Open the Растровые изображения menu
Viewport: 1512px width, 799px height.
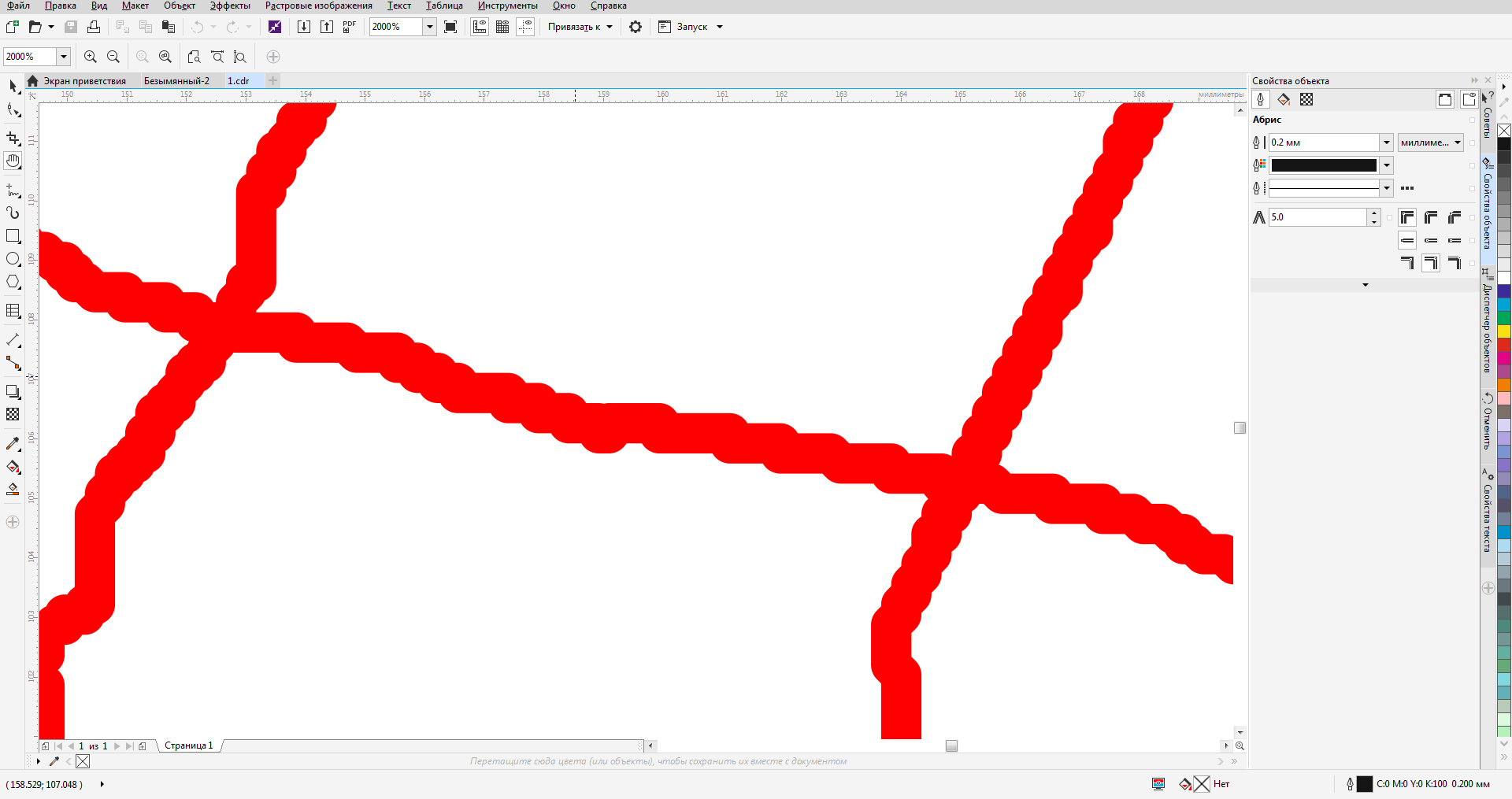(319, 6)
